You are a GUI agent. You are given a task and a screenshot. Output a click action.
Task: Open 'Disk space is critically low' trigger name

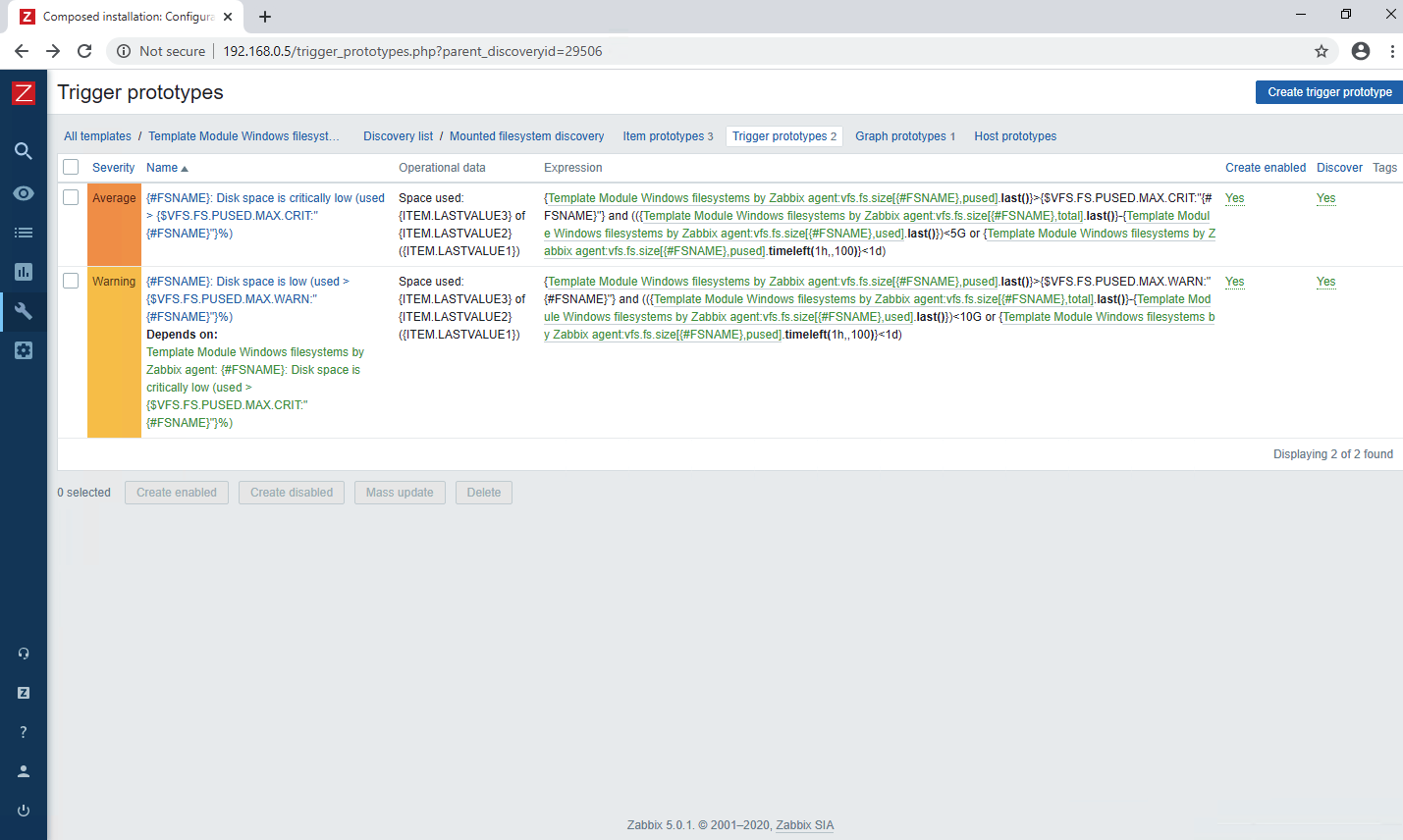pos(265,216)
